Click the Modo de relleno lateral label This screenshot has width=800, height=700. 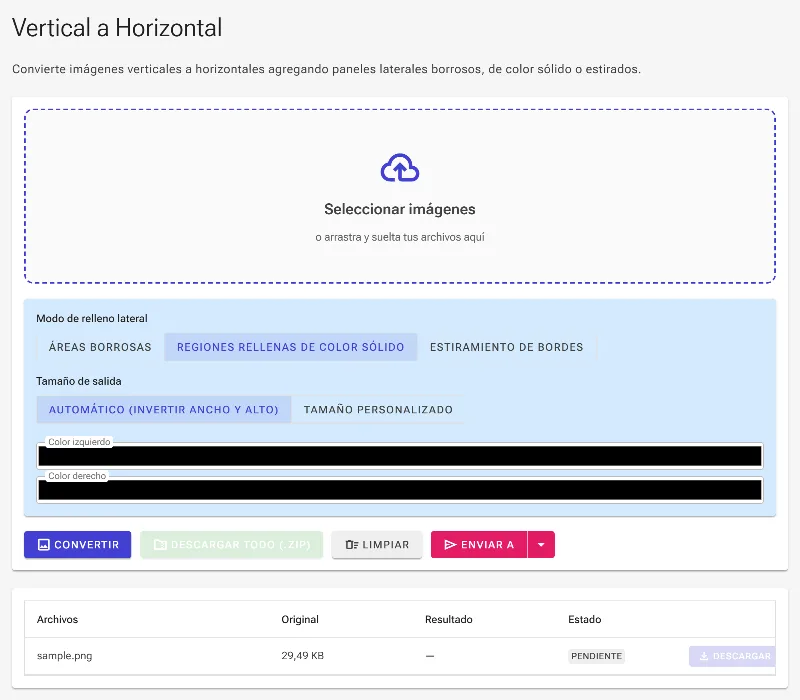tap(92, 318)
